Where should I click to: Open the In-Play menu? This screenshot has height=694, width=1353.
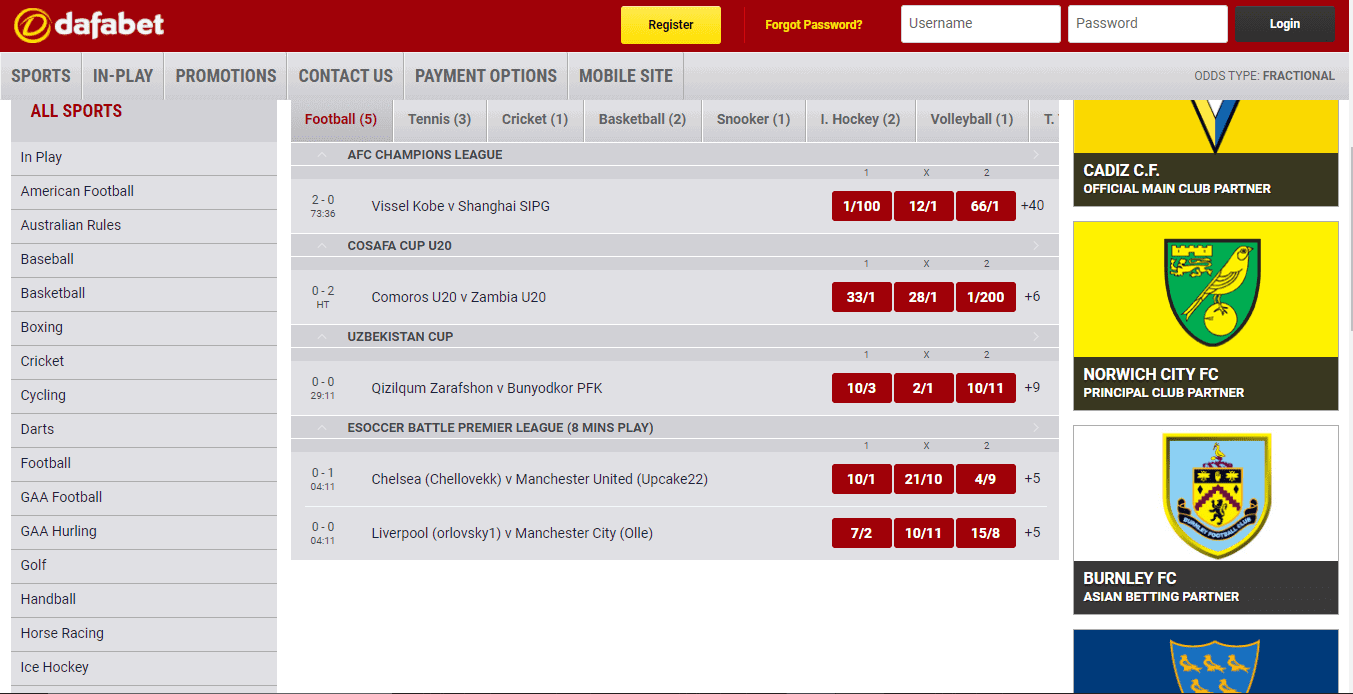(123, 76)
